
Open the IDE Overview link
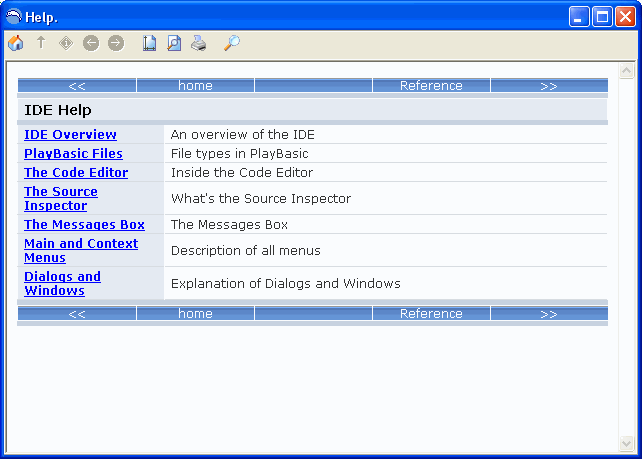tap(70, 134)
